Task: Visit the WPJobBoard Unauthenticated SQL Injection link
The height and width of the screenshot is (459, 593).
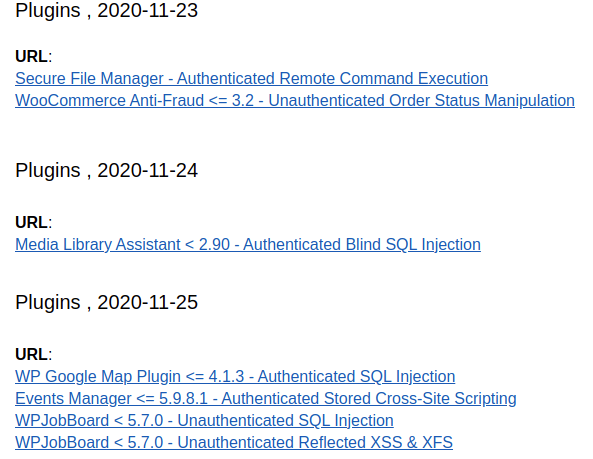Action: (204, 420)
